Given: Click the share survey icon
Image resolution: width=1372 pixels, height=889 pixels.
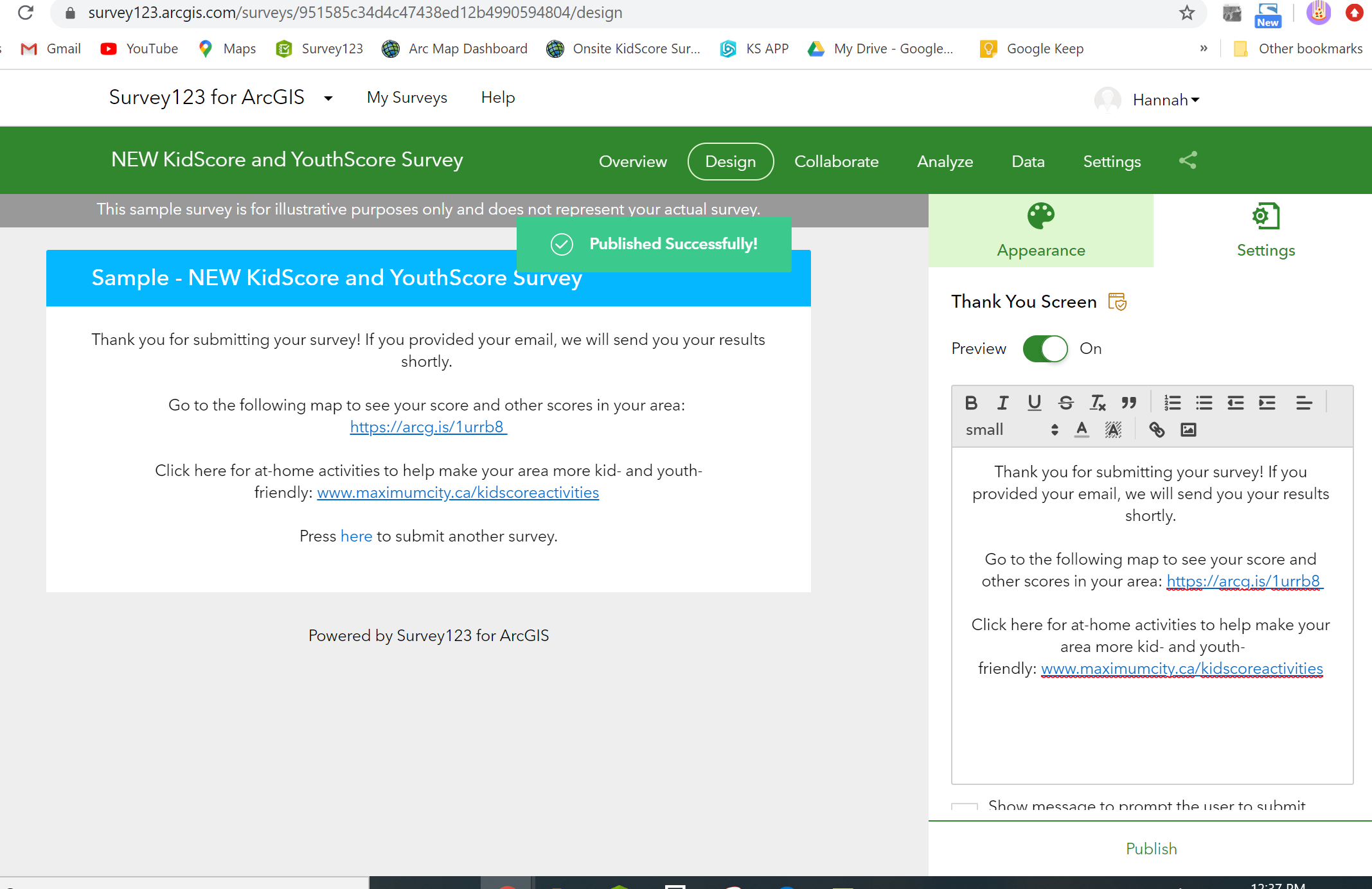Looking at the screenshot, I should pyautogui.click(x=1188, y=161).
